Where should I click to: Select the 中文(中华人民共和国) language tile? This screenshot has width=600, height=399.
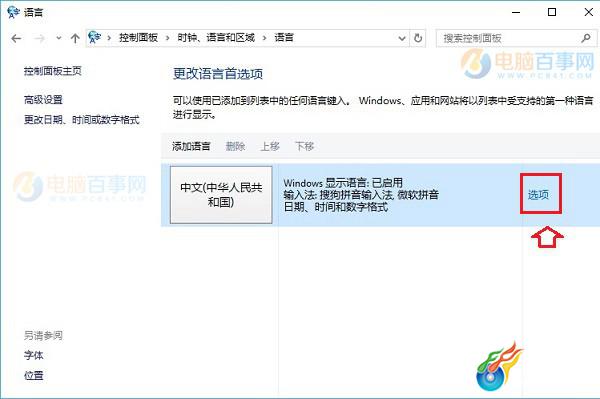pos(221,195)
